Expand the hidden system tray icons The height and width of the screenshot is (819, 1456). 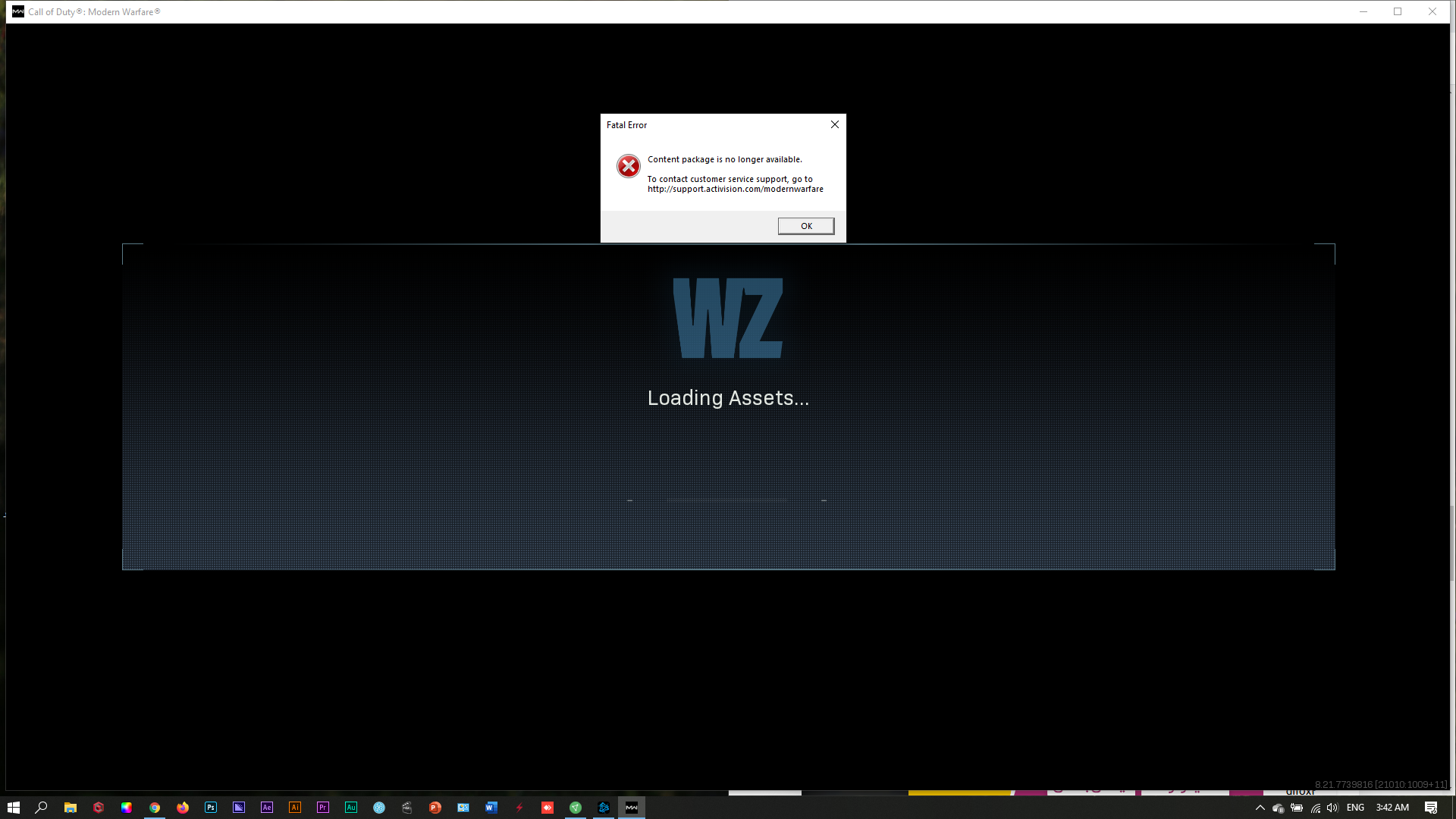pos(1260,808)
